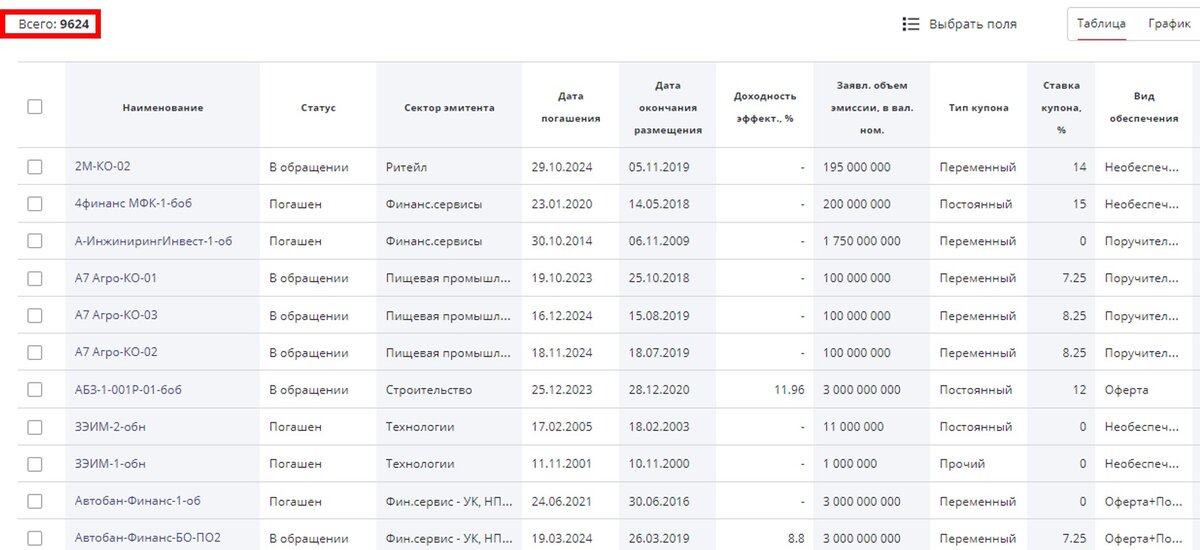Open the bond 4финанс МФК-1-боб

click(x=133, y=204)
